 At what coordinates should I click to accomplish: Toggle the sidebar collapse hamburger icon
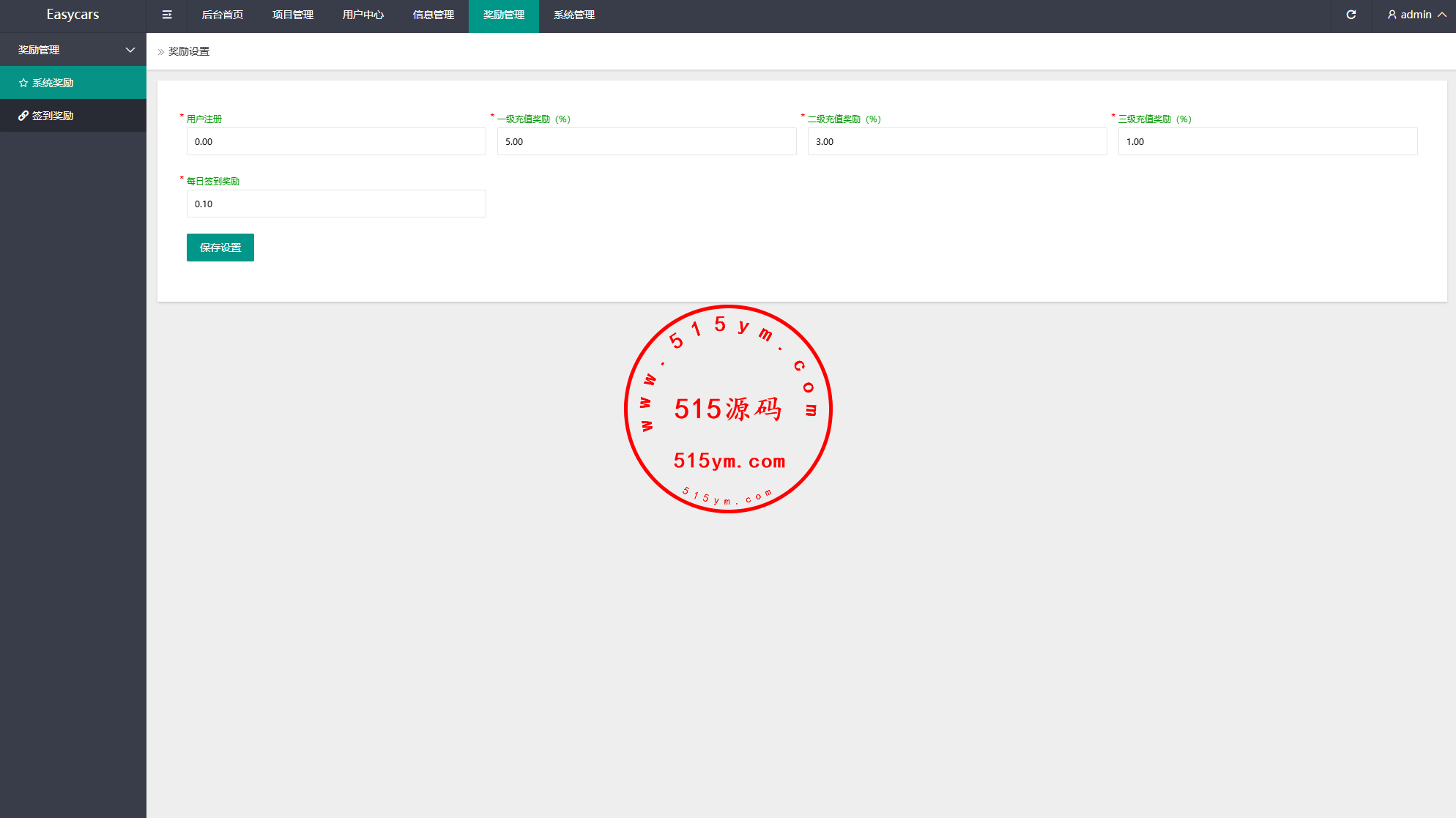167,15
